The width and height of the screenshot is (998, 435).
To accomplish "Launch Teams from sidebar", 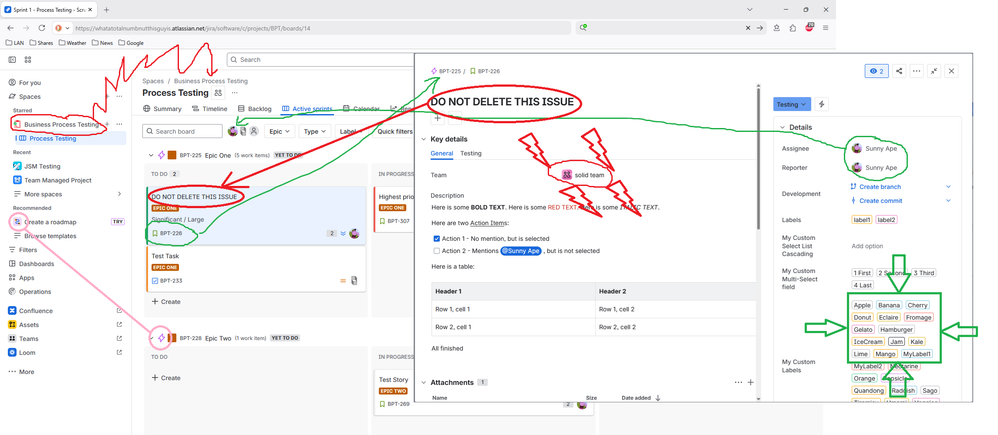I will [x=28, y=339].
